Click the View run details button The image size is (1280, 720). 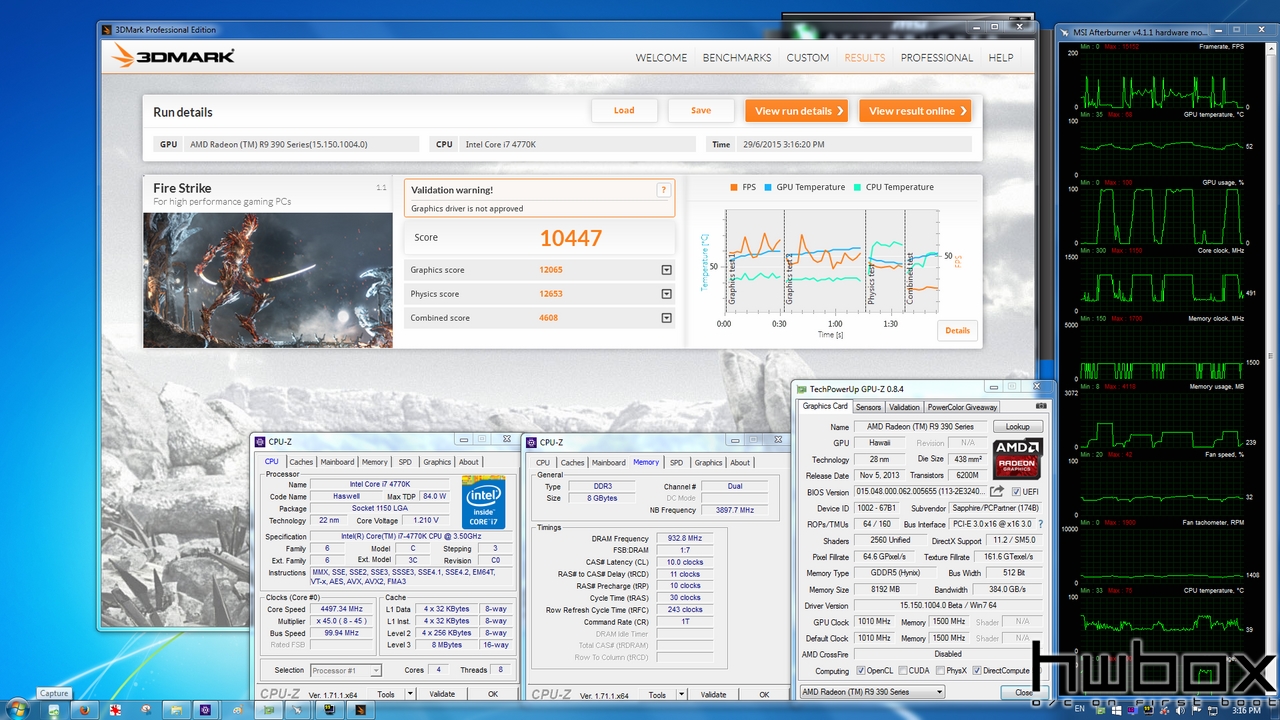[x=797, y=111]
